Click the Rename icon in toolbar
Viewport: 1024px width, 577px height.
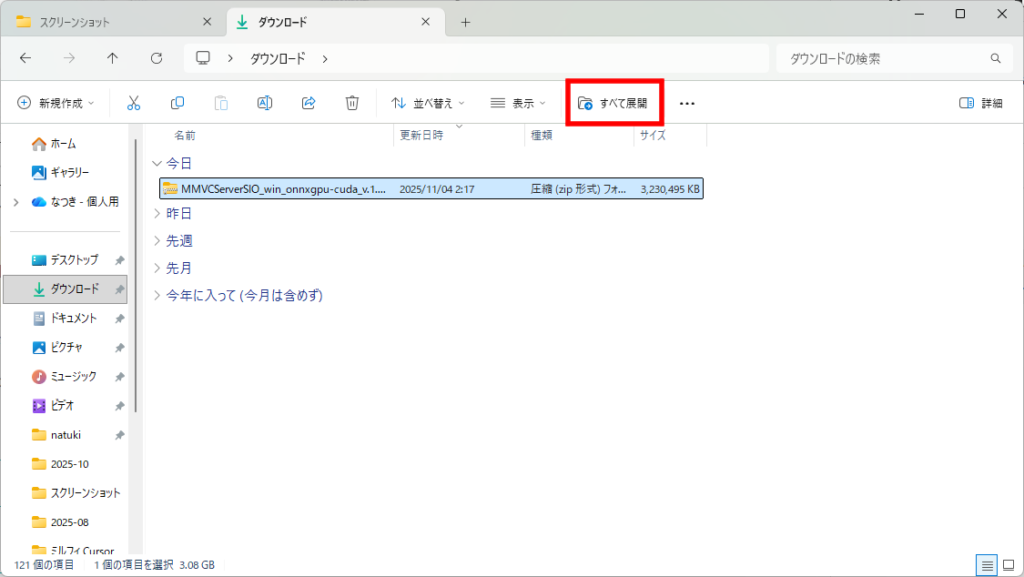click(265, 103)
